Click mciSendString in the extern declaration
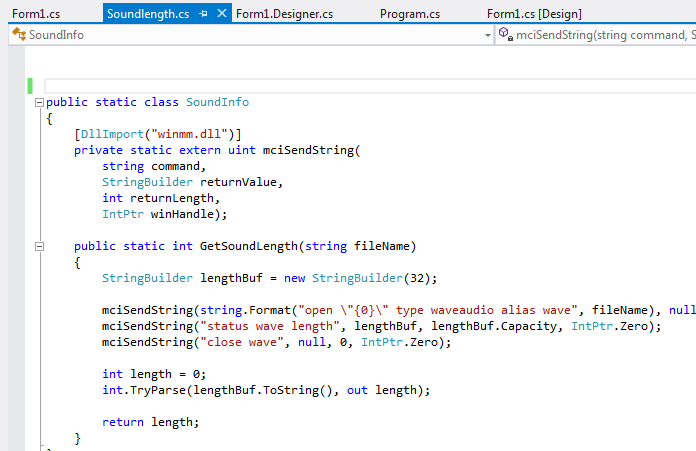The height and width of the screenshot is (451, 696). point(308,150)
